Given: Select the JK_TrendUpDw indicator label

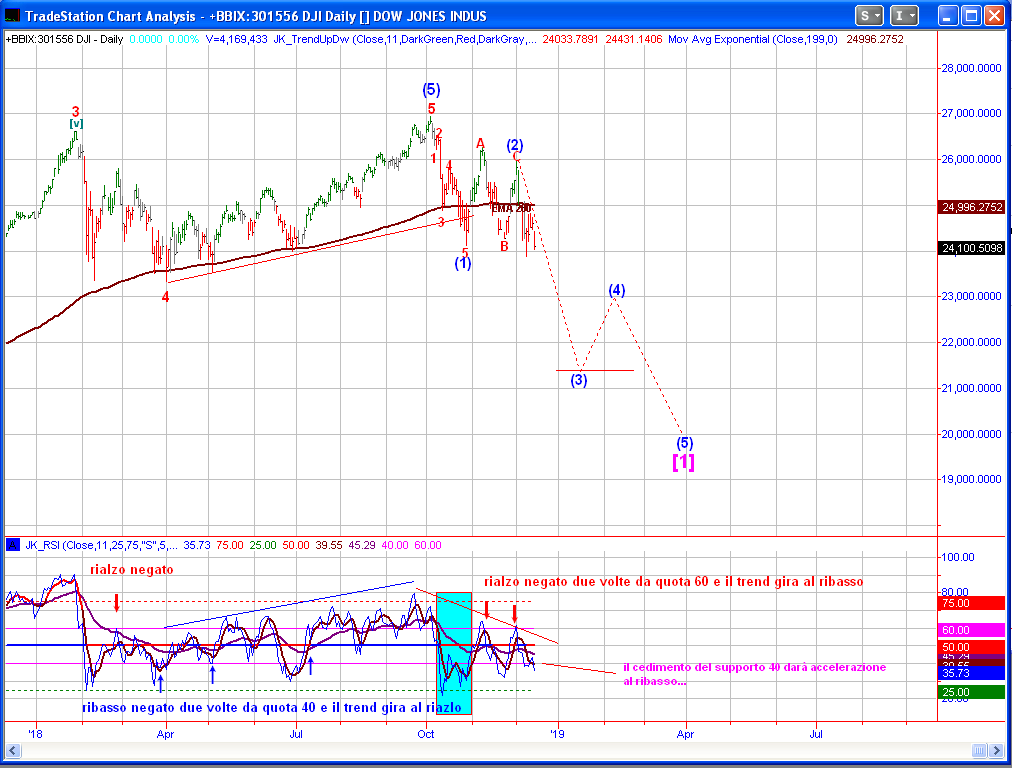Looking at the screenshot, I should (x=405, y=39).
